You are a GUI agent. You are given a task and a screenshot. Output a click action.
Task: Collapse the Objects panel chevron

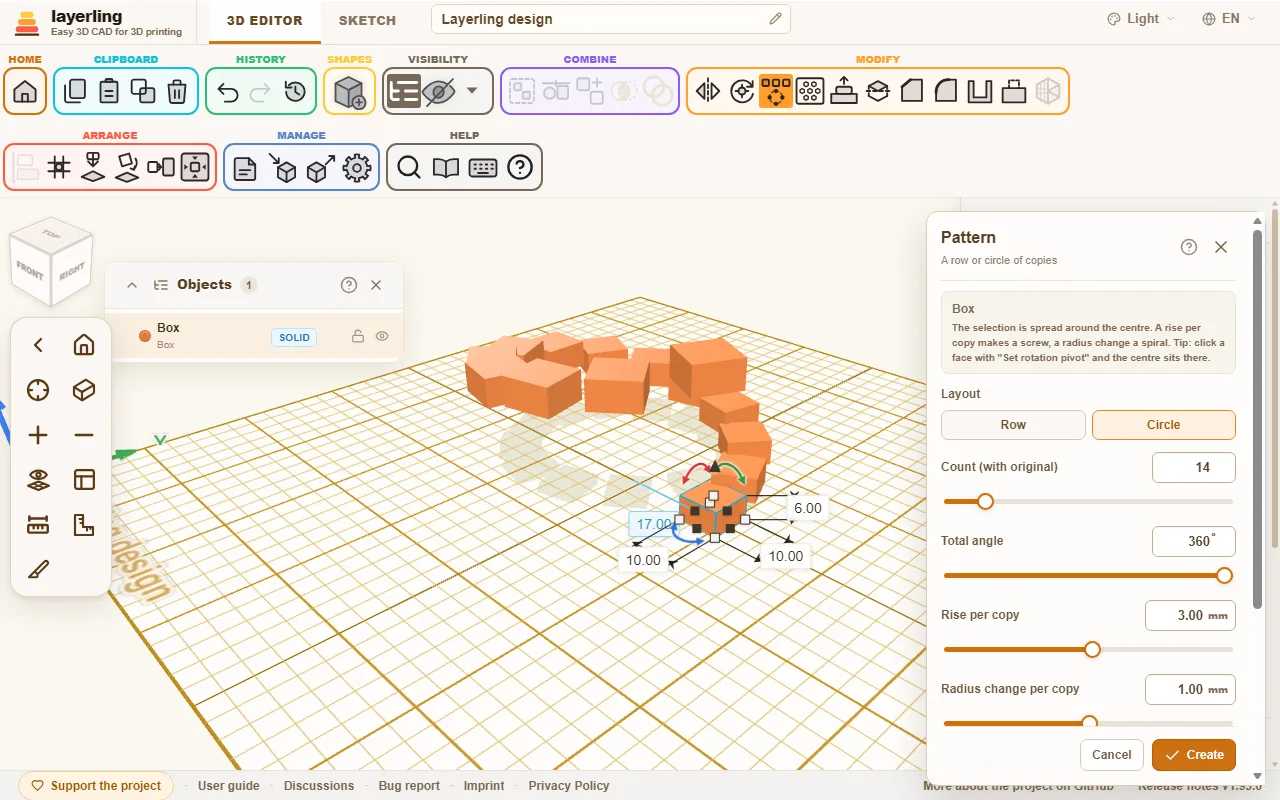(132, 285)
